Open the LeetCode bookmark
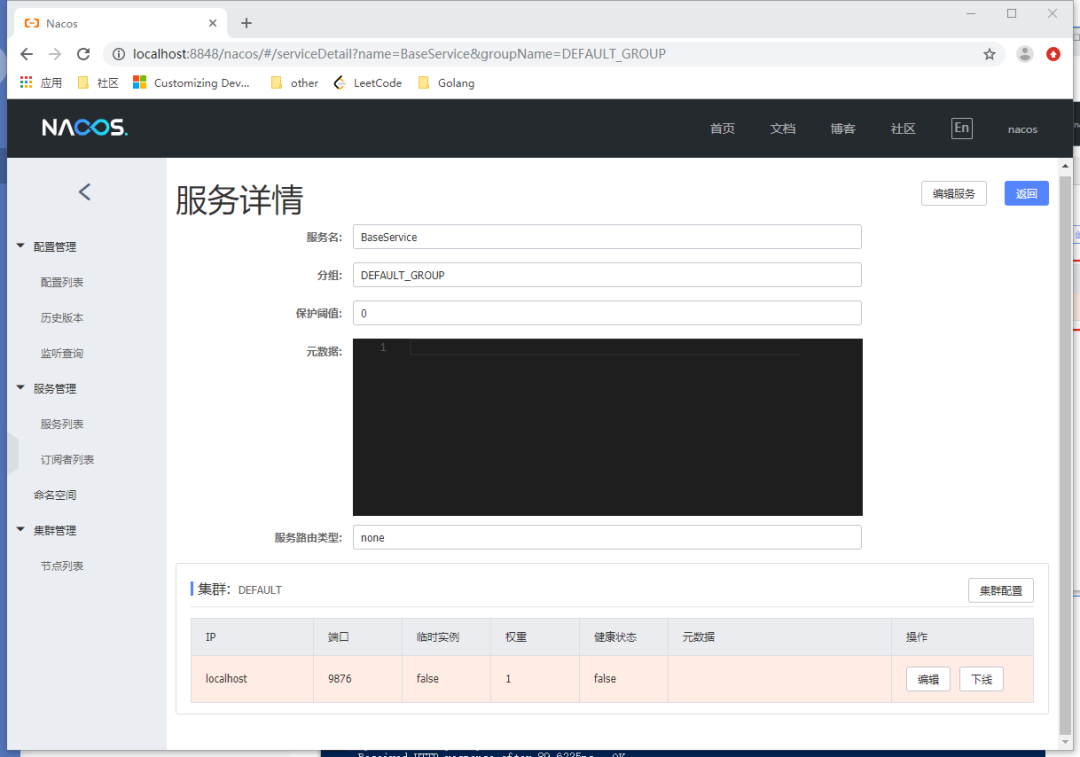Image resolution: width=1080 pixels, height=757 pixels. [368, 83]
